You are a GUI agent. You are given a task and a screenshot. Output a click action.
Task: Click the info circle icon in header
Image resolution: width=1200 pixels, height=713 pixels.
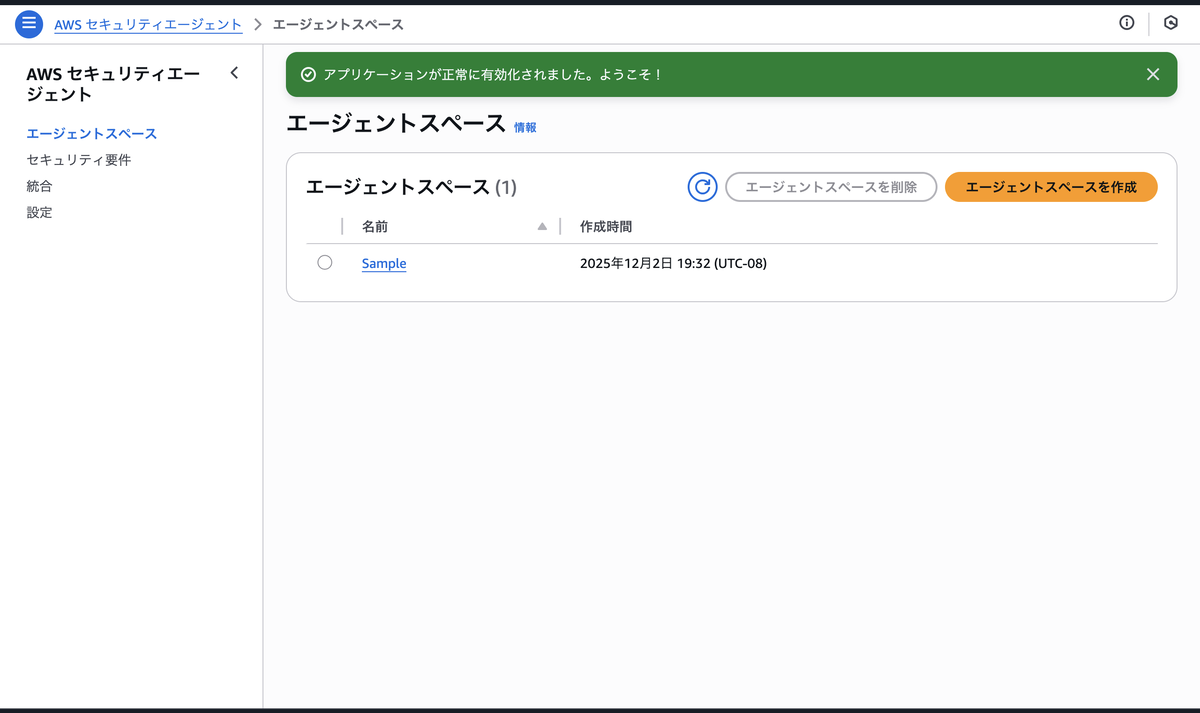(x=1126, y=23)
